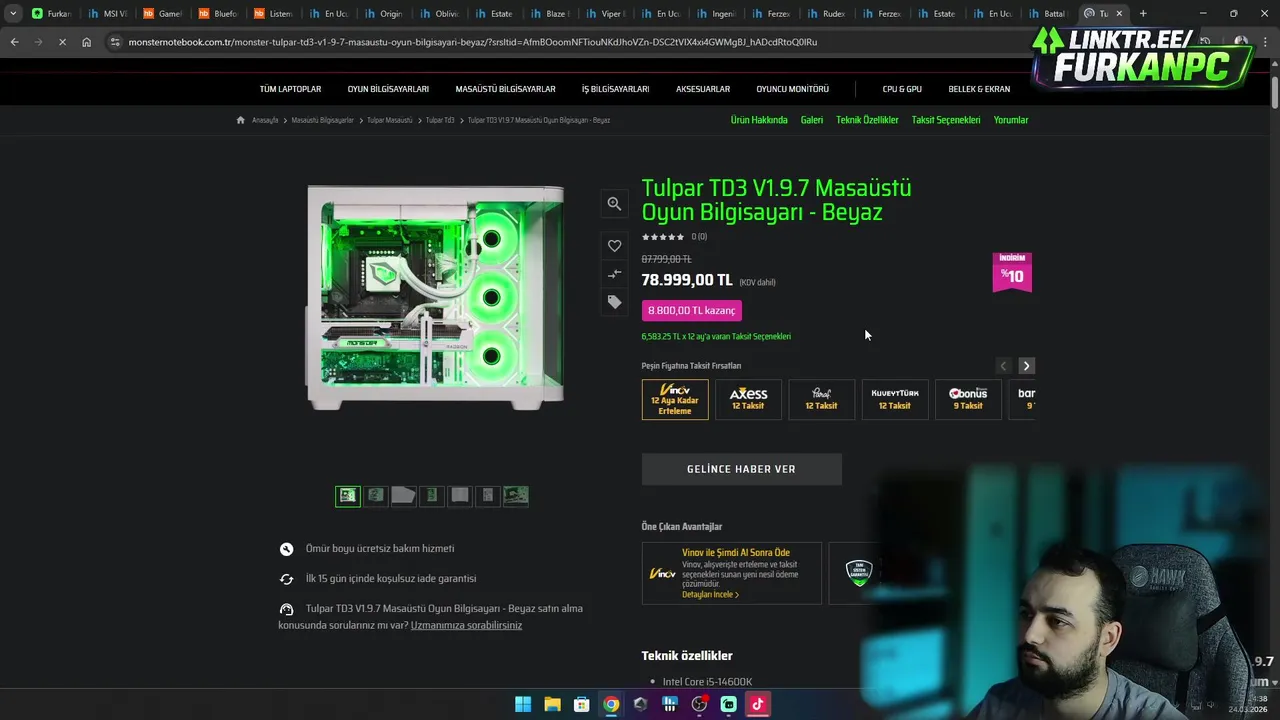Open OYUNCU MONİTÖRÜ menu

[792, 89]
